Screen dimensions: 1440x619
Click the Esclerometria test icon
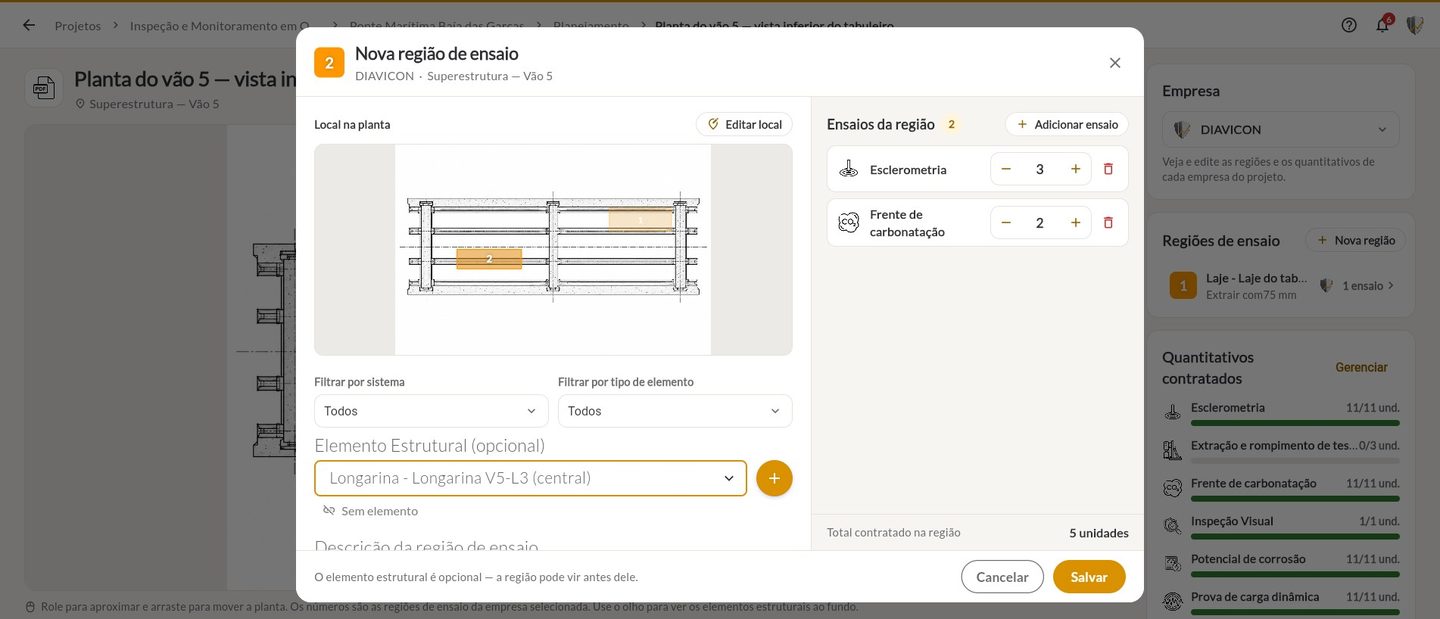tap(848, 169)
